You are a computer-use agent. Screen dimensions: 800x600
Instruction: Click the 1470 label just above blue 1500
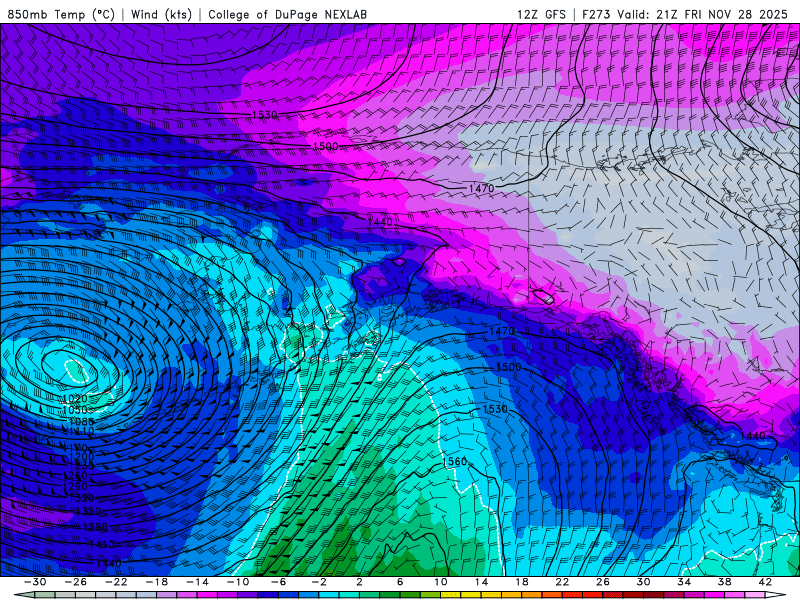(x=502, y=332)
